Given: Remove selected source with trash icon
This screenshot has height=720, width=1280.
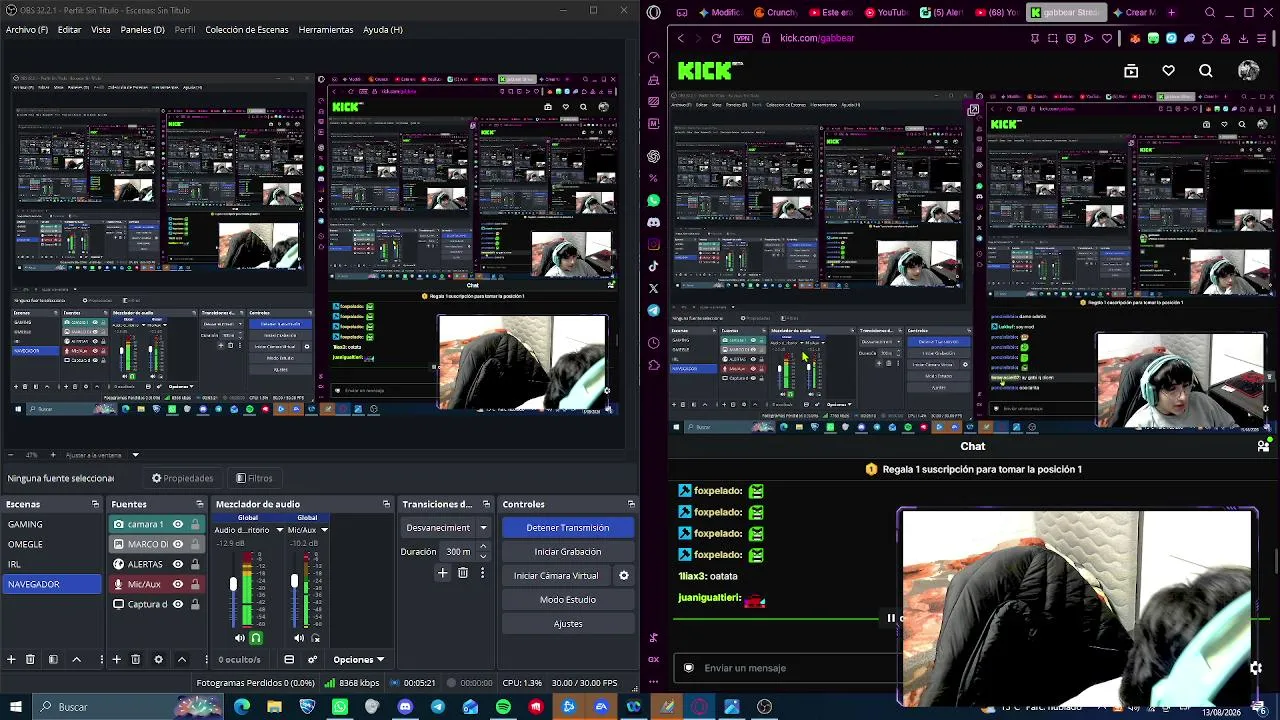Looking at the screenshot, I should pos(136,659).
